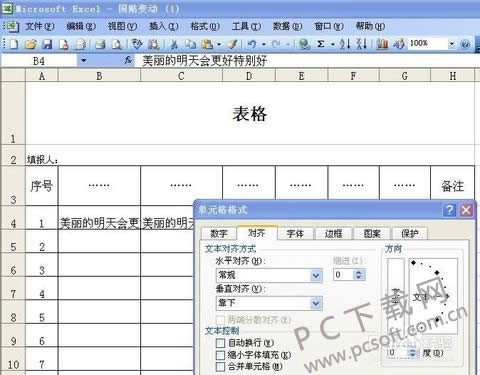Click the Excel workbook icon beside 文件 menu
Viewport: 480px width, 375px height.
click(x=12, y=26)
